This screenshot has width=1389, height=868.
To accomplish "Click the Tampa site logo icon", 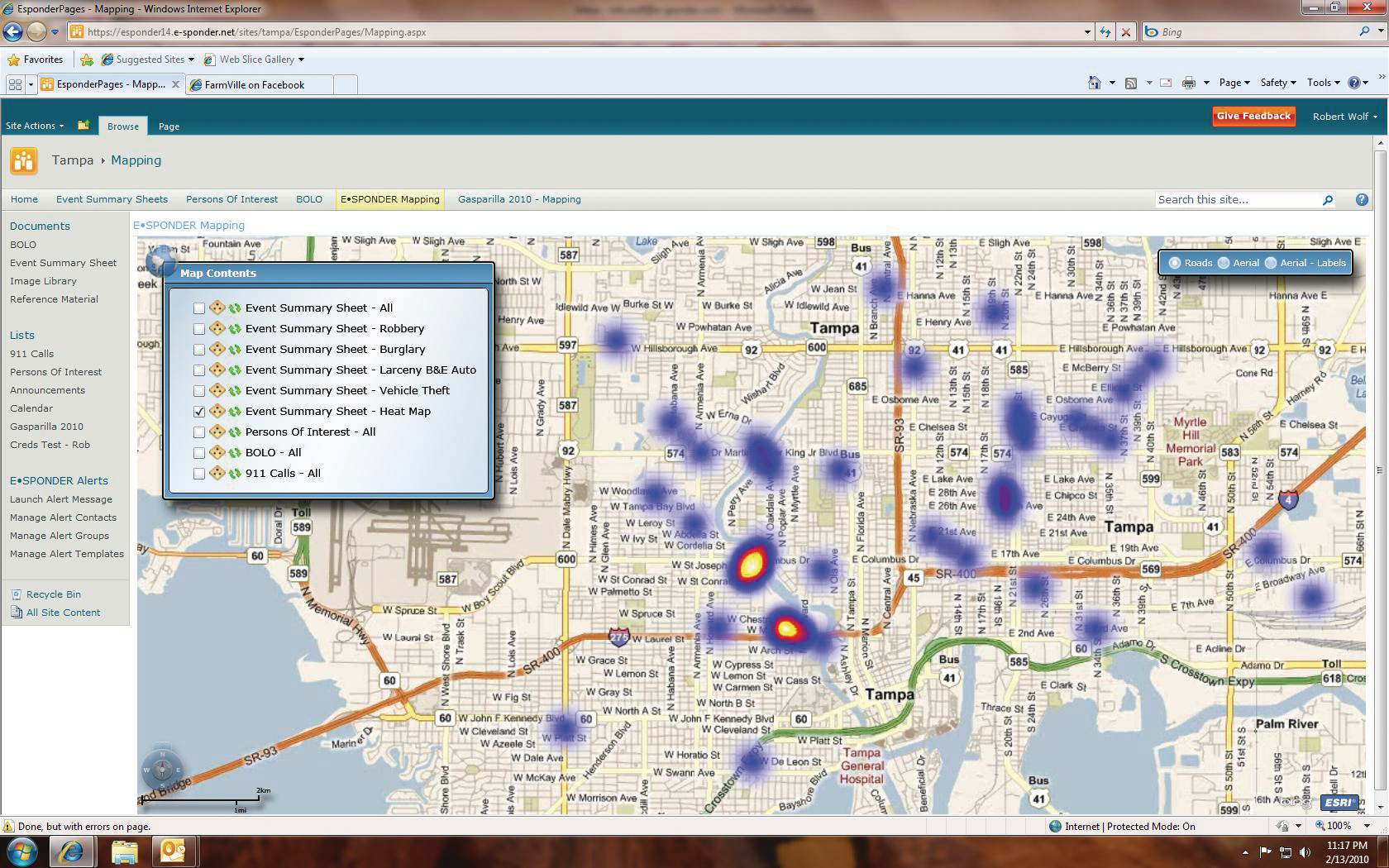I will click(24, 160).
